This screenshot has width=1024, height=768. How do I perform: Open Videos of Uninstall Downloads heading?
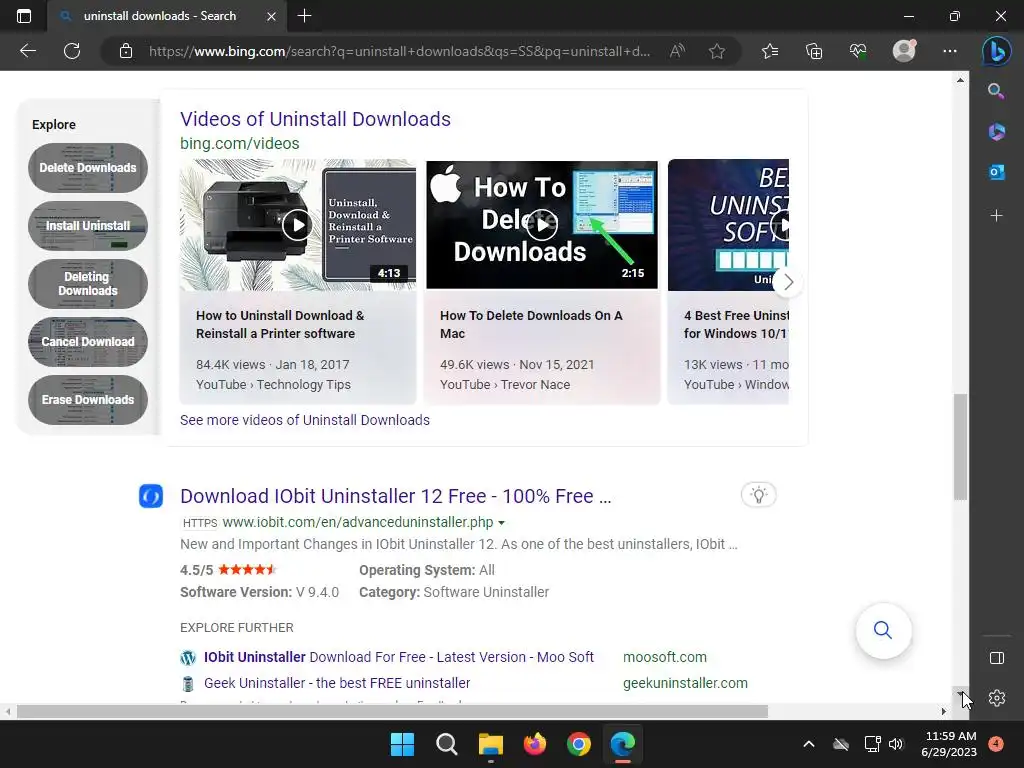(x=315, y=119)
